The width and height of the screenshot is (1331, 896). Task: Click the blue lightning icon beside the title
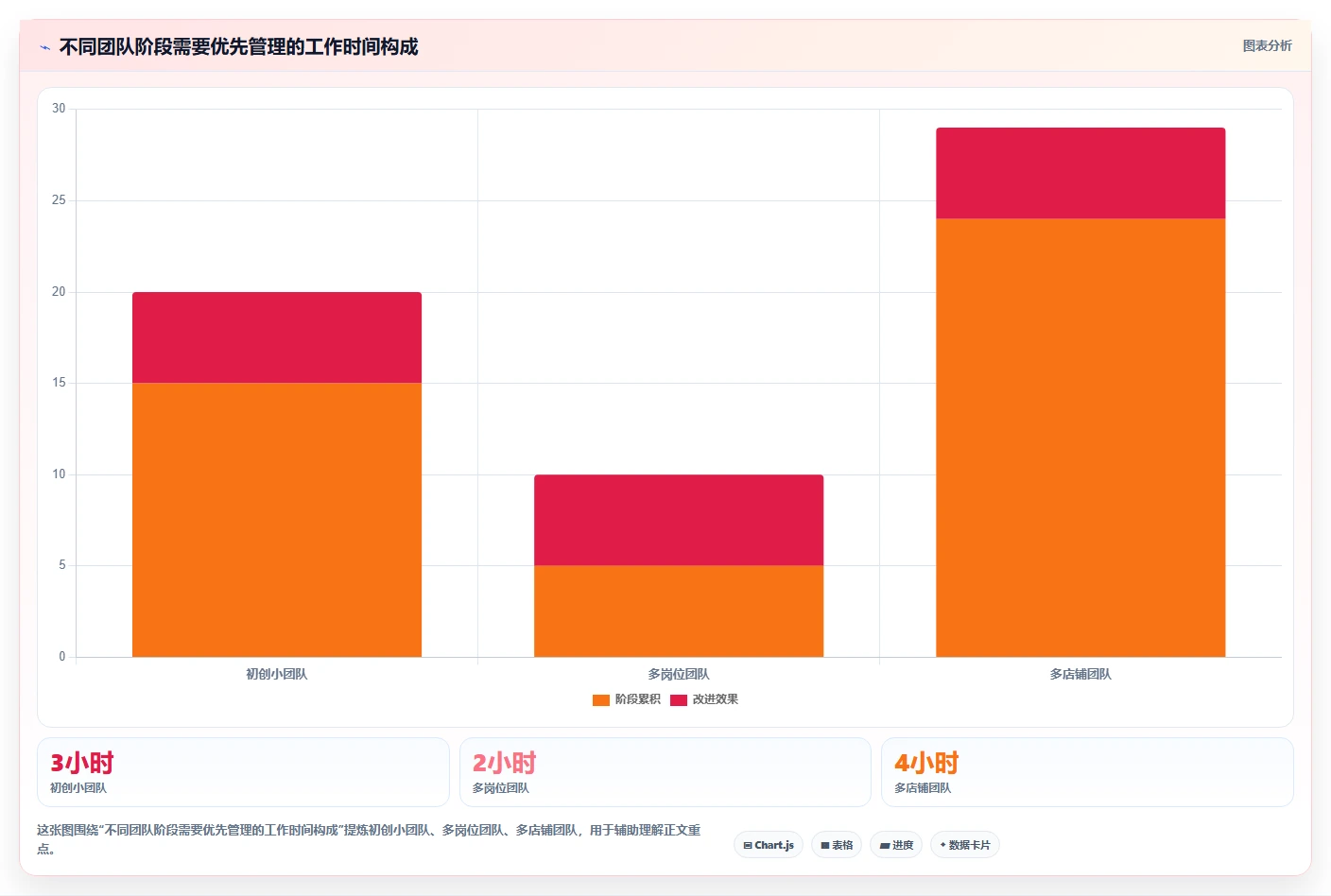coord(44,47)
